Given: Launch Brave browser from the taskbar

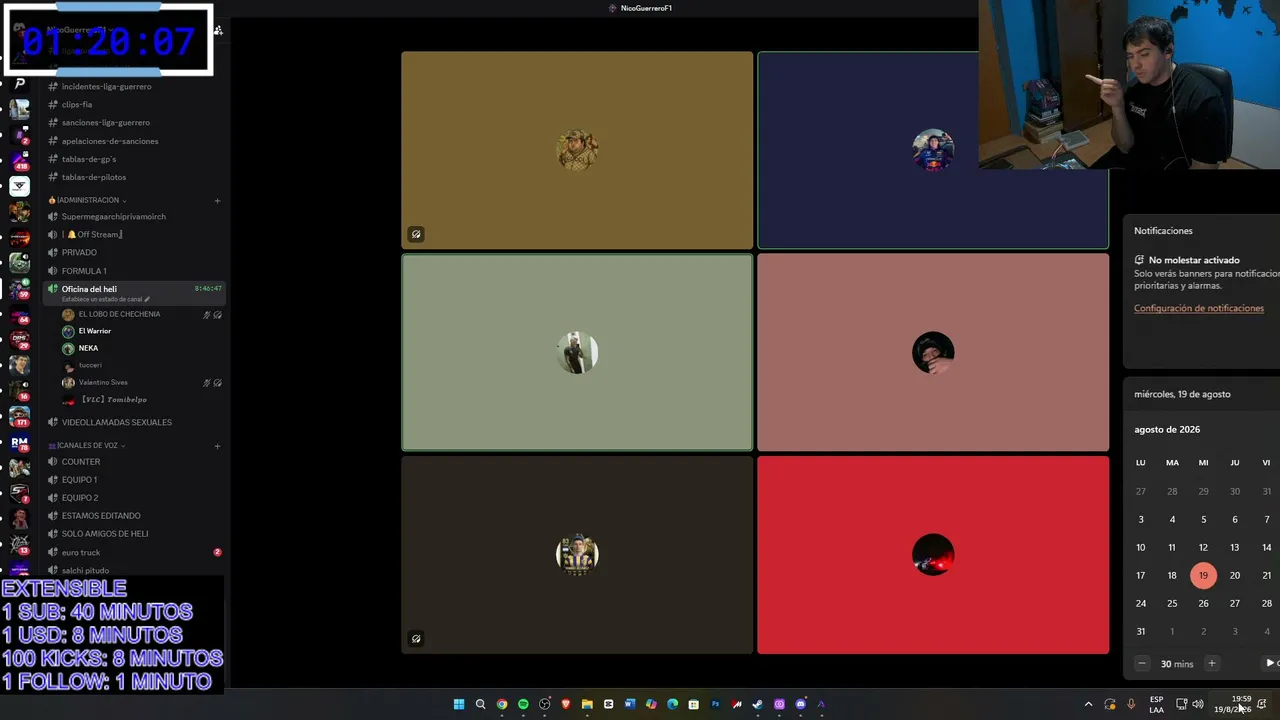Looking at the screenshot, I should click(566, 704).
